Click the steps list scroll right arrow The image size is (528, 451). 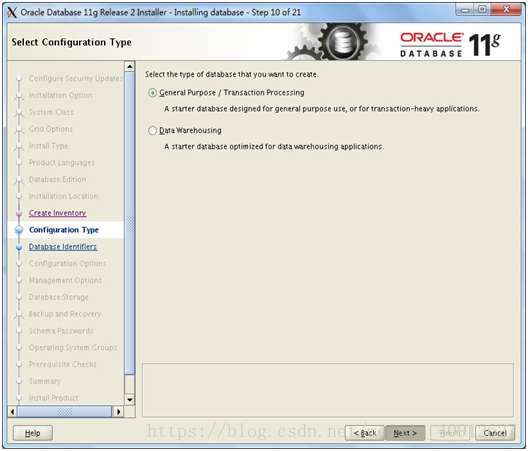118,412
